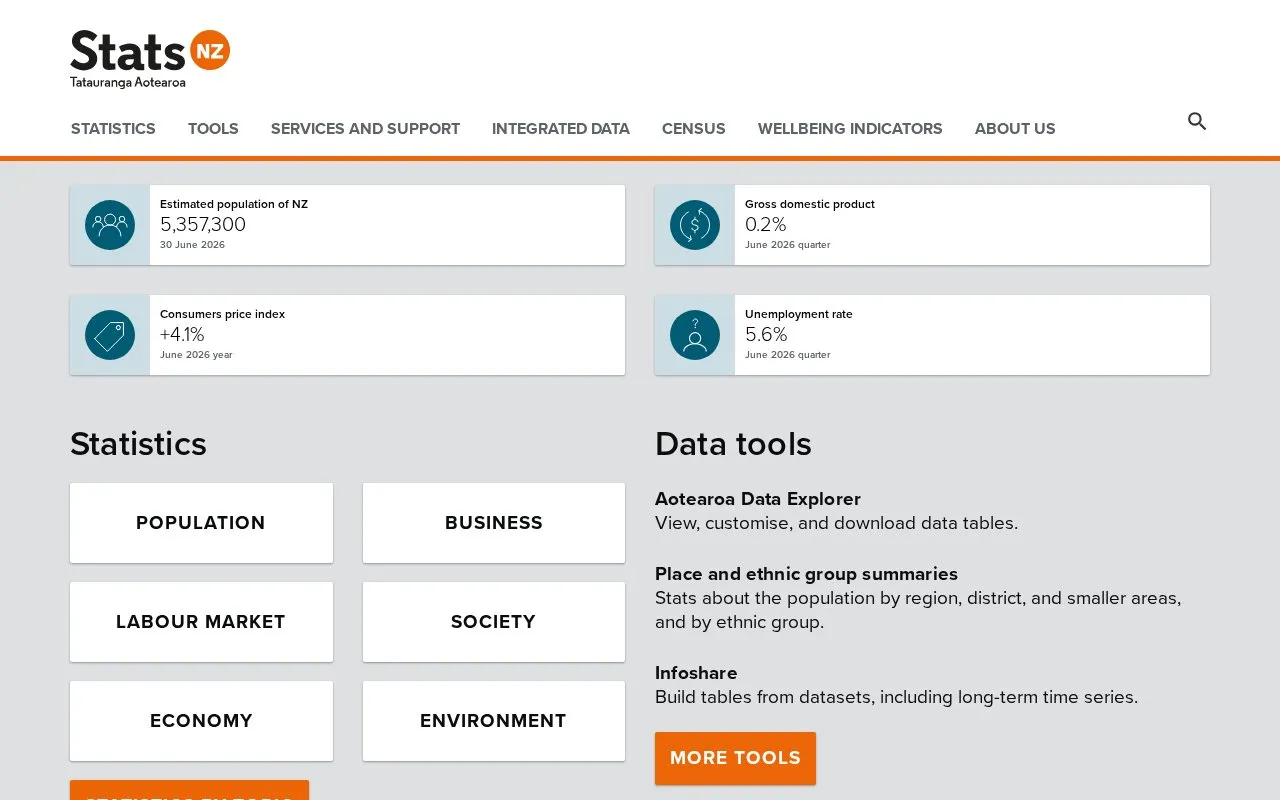Click the Stats NZ logo
1280x800 pixels.
150,59
